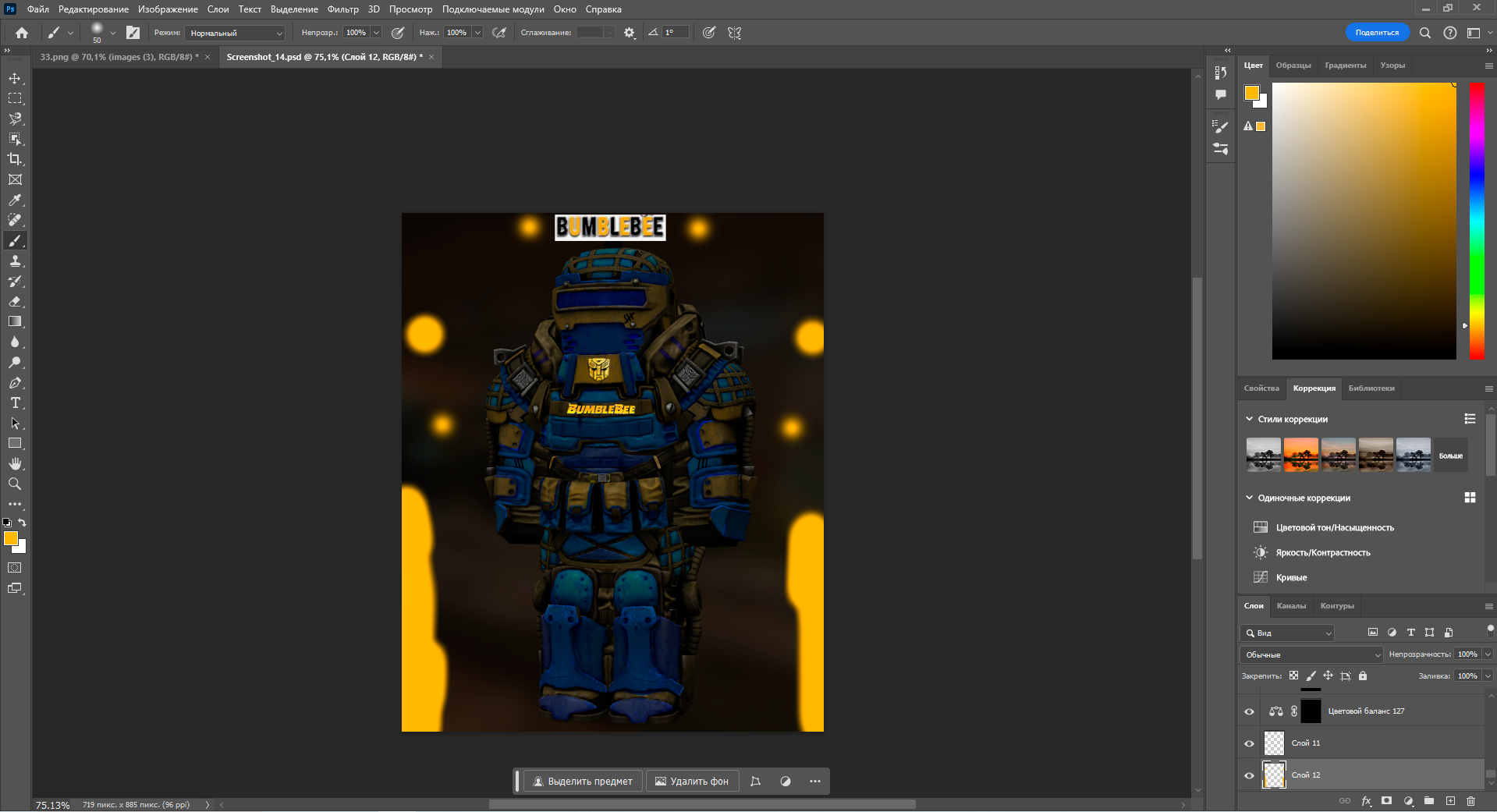Select the Gradient tool

click(15, 321)
